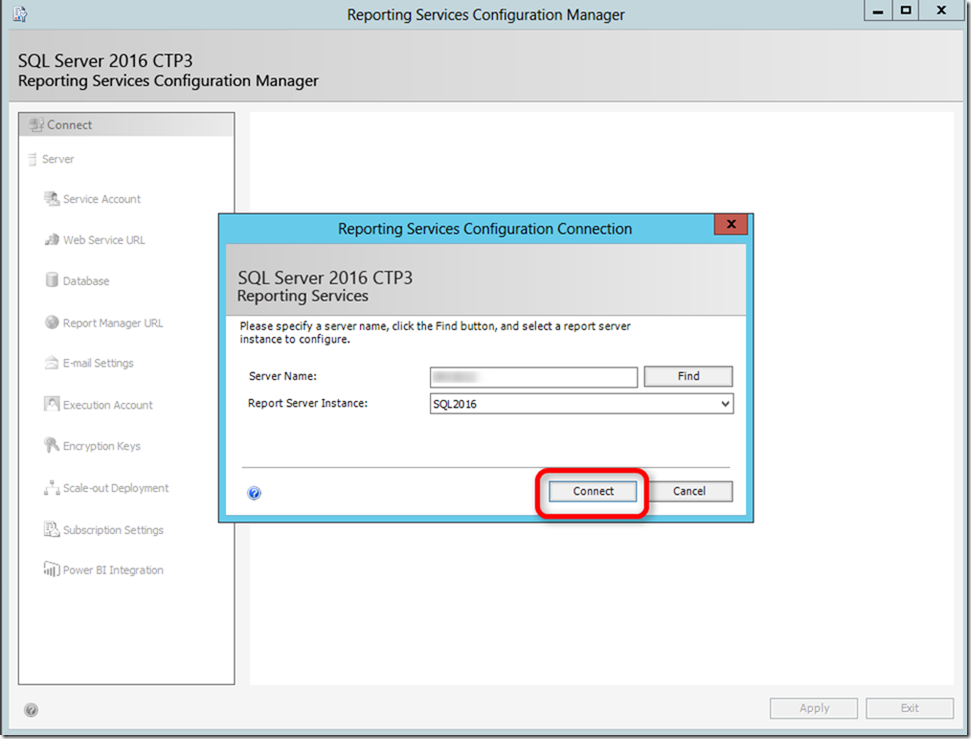Open Execution Account page

[107, 404]
